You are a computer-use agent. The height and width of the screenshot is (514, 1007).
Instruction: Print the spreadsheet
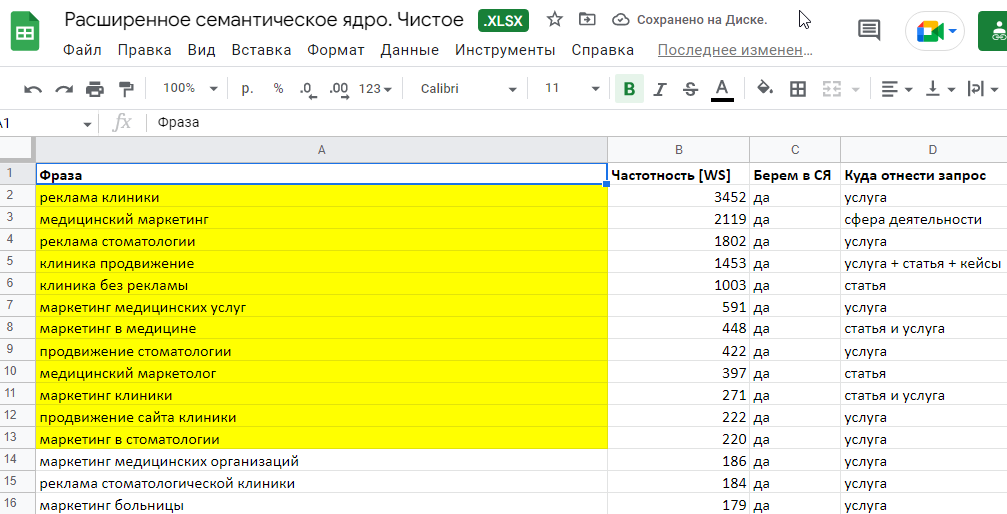point(94,89)
